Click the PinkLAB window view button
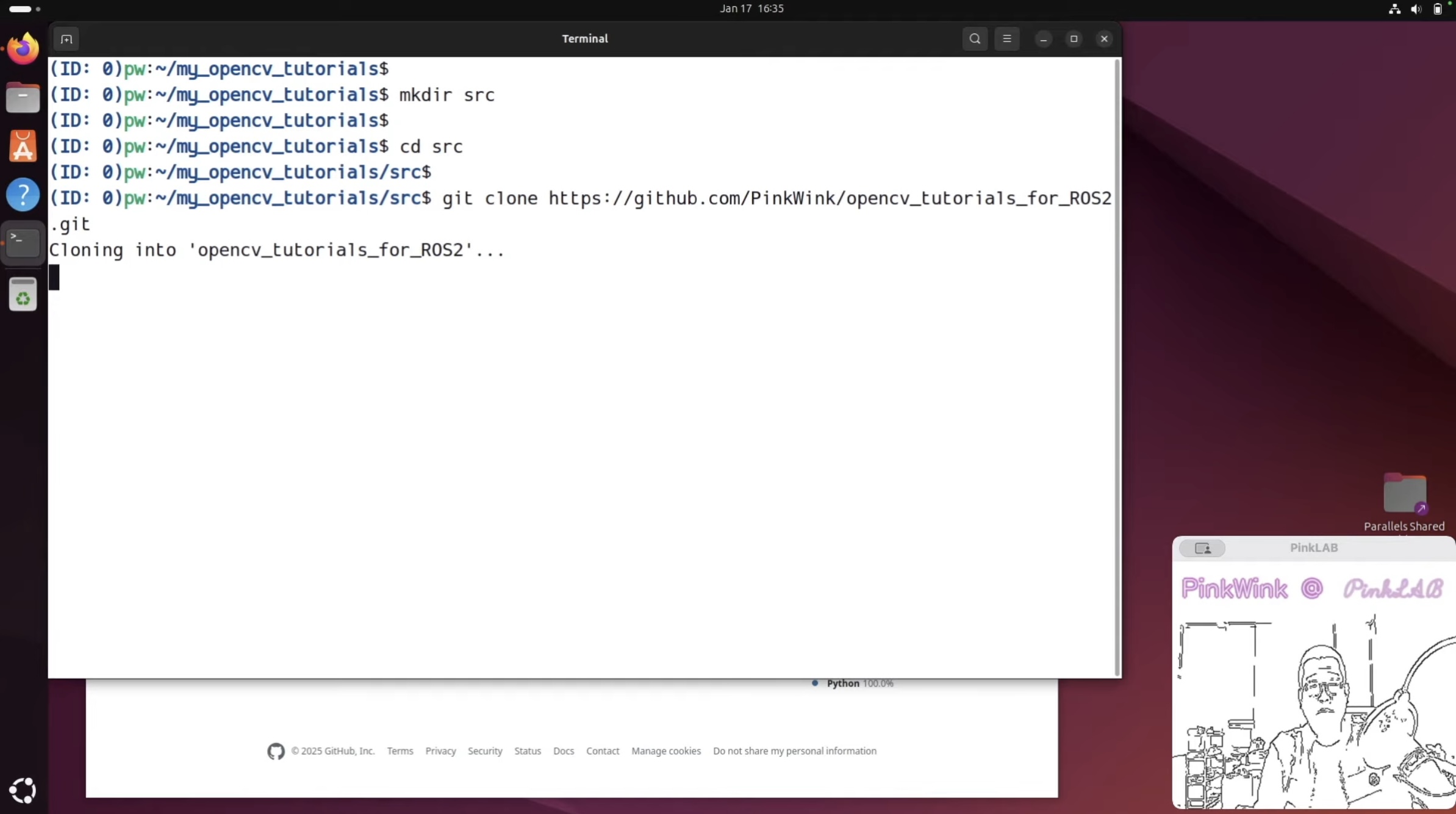 click(x=1202, y=548)
